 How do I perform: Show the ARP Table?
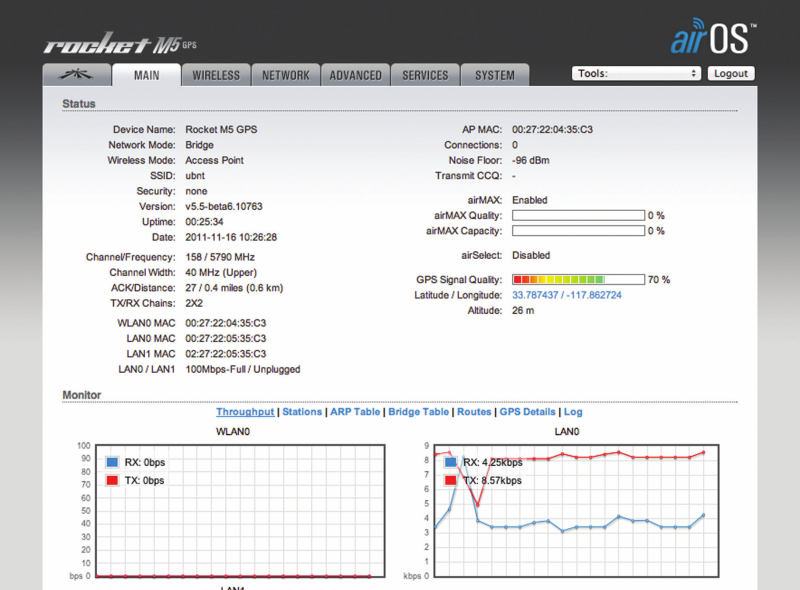(355, 412)
